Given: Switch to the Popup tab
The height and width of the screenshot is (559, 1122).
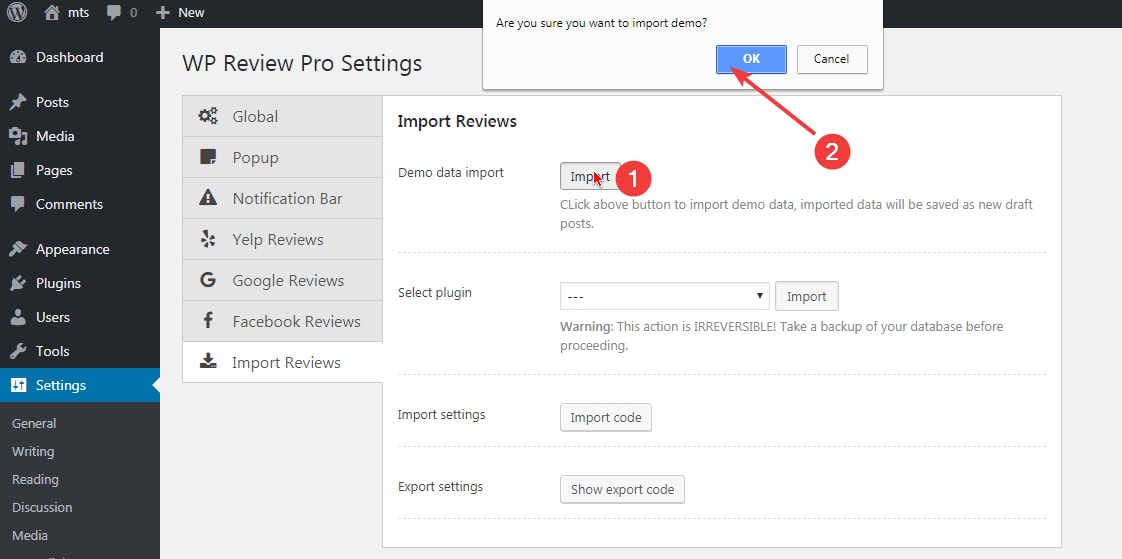Looking at the screenshot, I should pos(283,157).
